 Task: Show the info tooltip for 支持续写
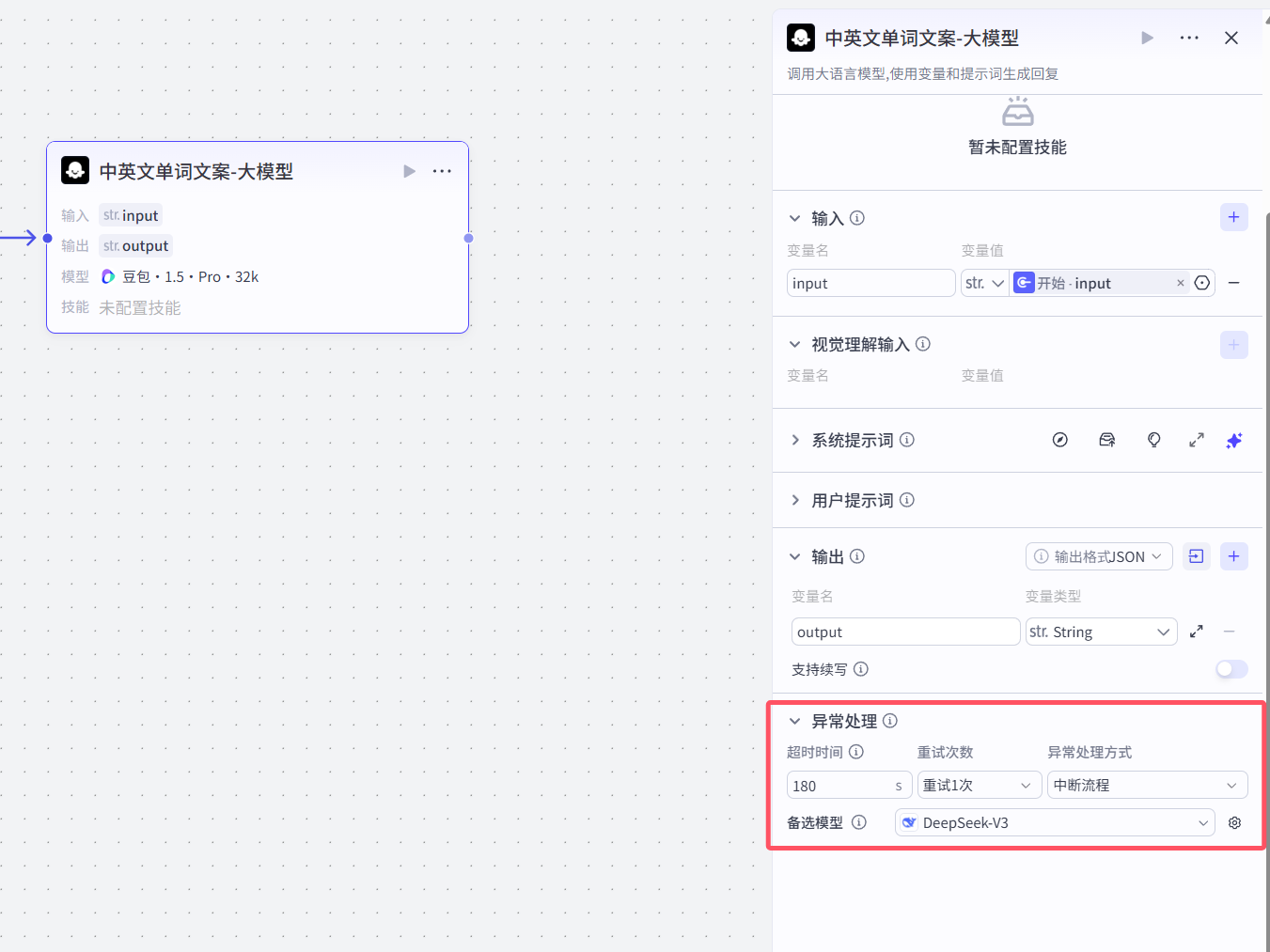861,669
